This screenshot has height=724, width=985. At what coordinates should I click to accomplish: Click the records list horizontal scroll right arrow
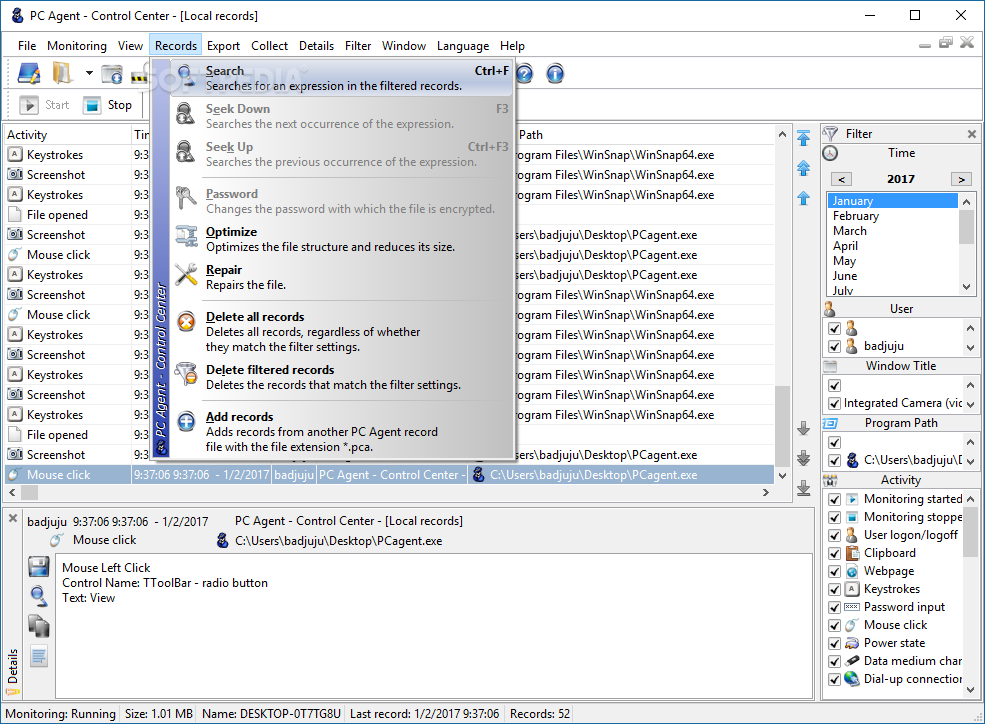766,493
